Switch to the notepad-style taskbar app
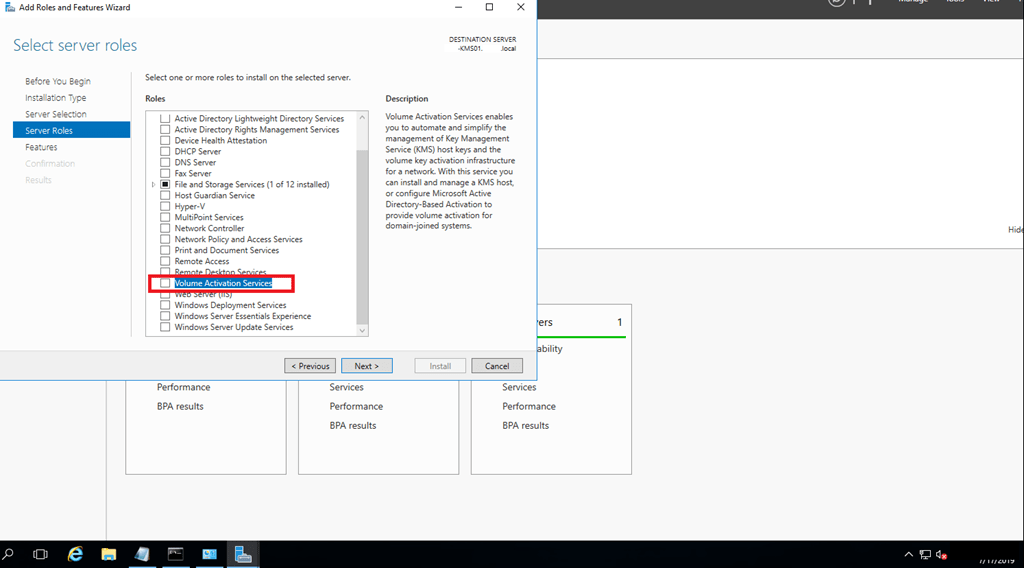Screen dimensions: 1024x568 (142, 554)
